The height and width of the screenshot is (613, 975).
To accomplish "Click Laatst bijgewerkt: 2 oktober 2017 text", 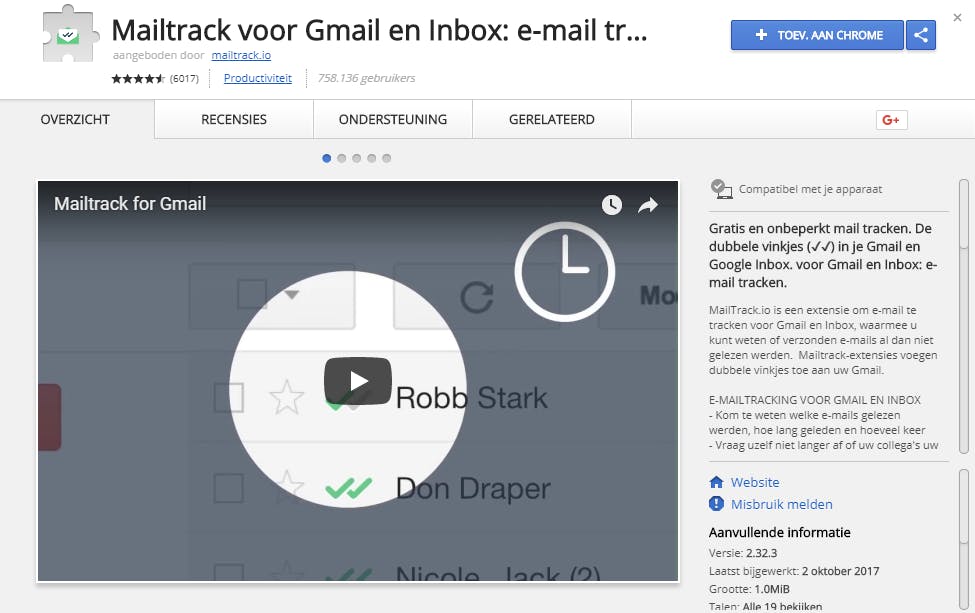I will coord(794,571).
